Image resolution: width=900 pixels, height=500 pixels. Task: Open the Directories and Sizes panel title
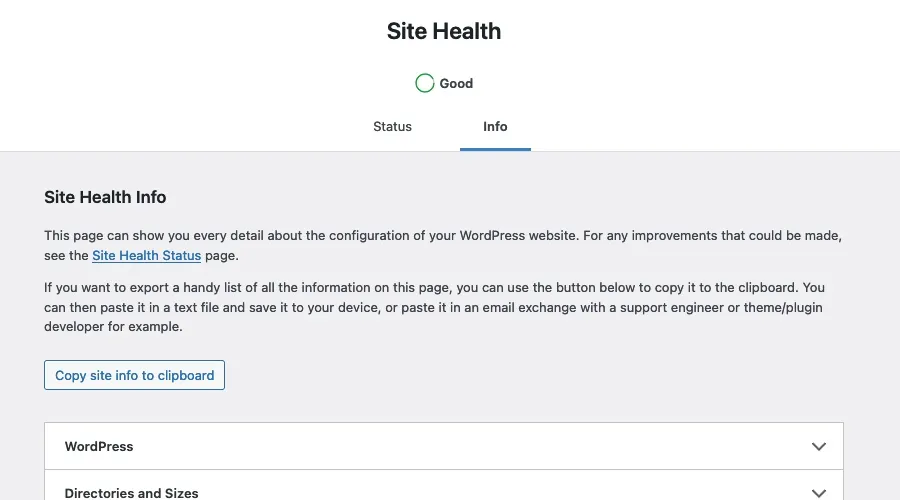[131, 493]
